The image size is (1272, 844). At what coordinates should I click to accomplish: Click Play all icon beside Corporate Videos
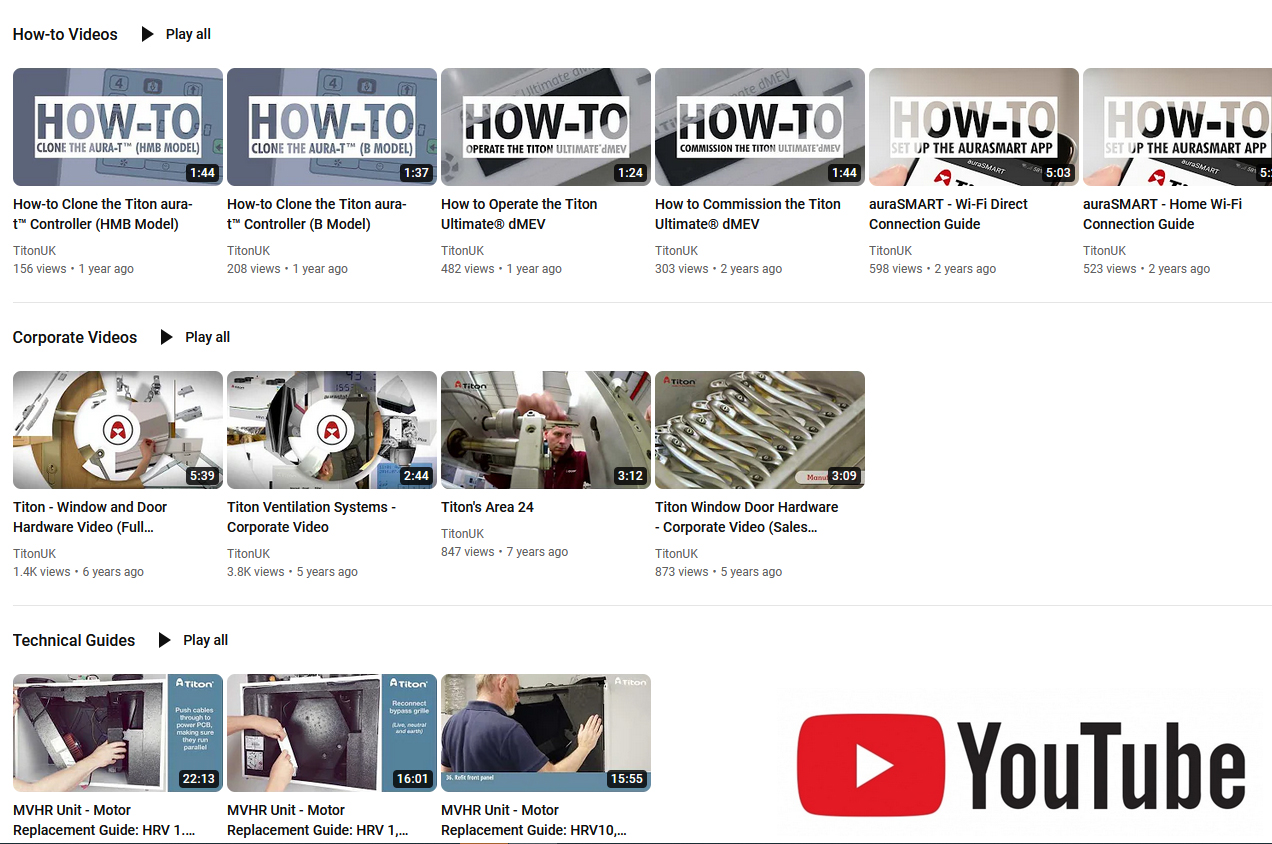point(167,337)
